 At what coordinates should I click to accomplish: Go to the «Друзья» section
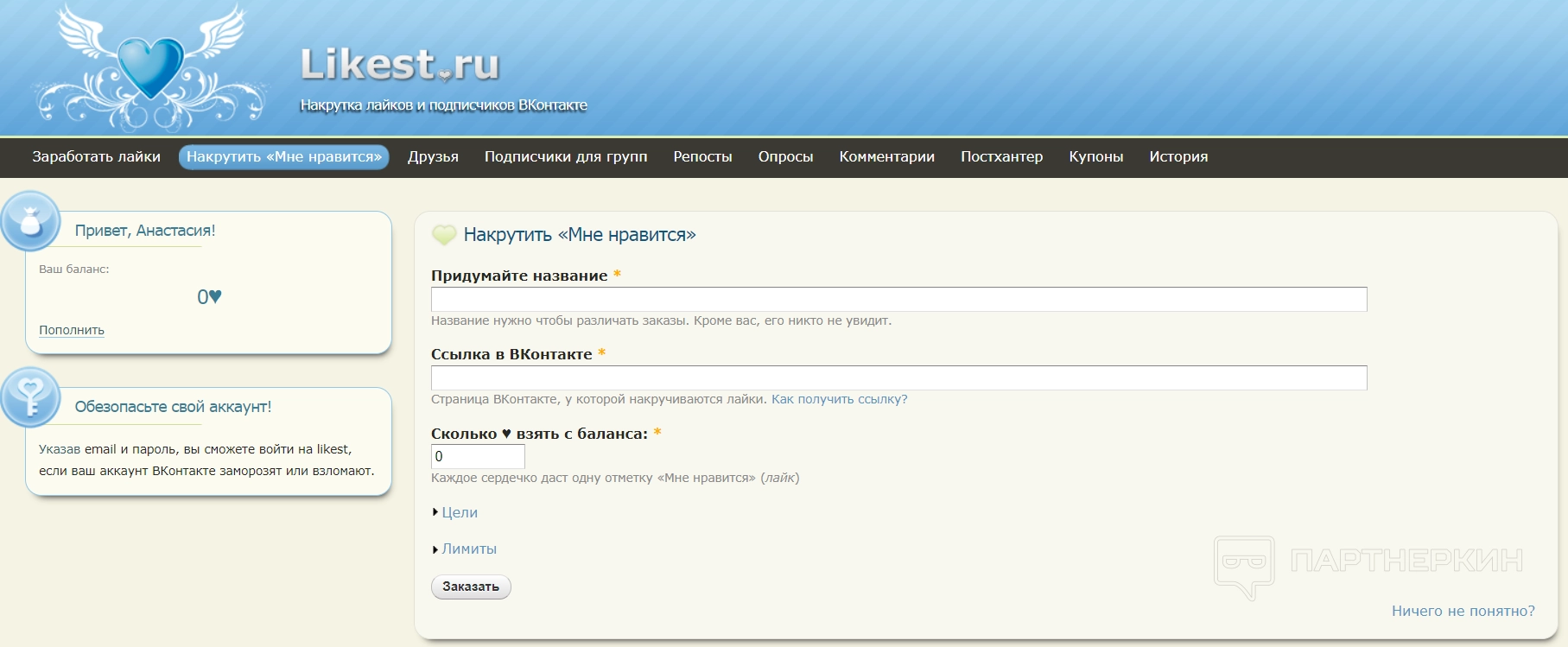pyautogui.click(x=433, y=156)
